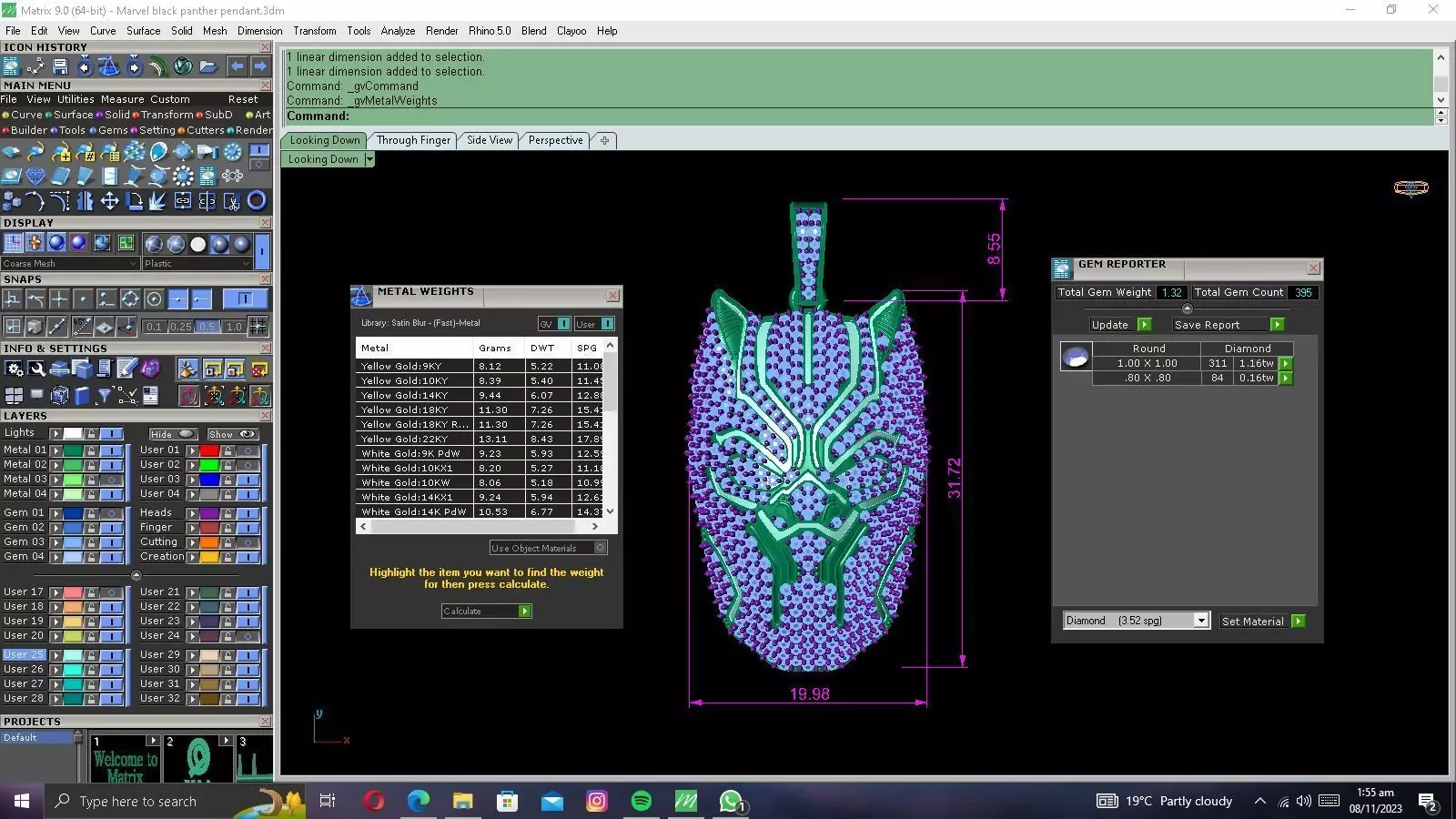Viewport: 1456px width, 819px height.
Task: Click the diamond wireframe gem icon
Action: [35, 177]
